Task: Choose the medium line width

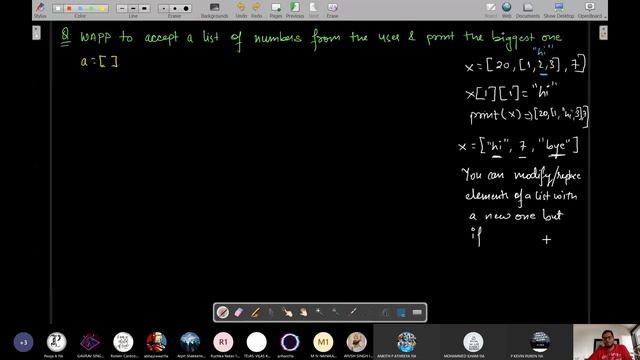Action: tap(133, 8)
